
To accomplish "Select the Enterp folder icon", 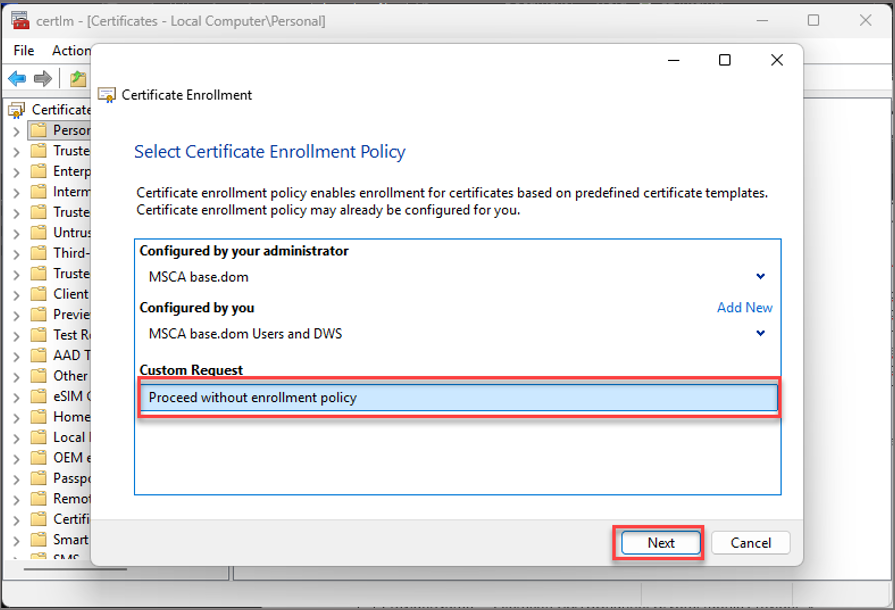I will click(38, 171).
